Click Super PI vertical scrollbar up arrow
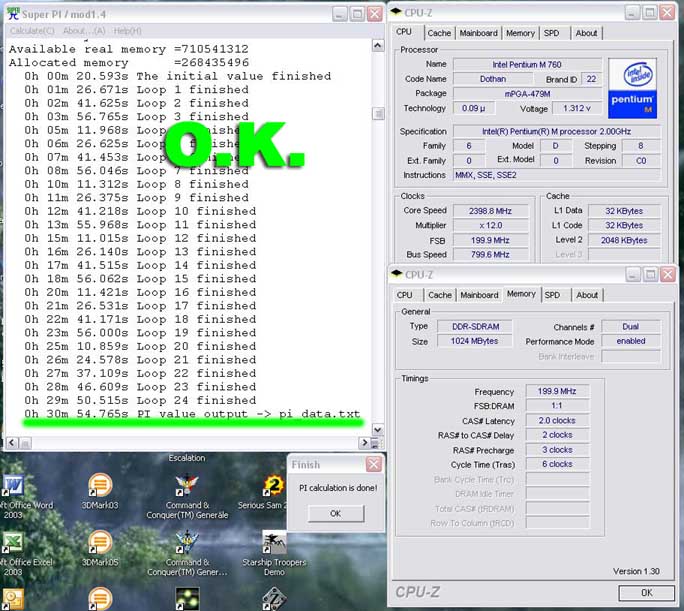Image resolution: width=684 pixels, height=611 pixels. point(378,45)
